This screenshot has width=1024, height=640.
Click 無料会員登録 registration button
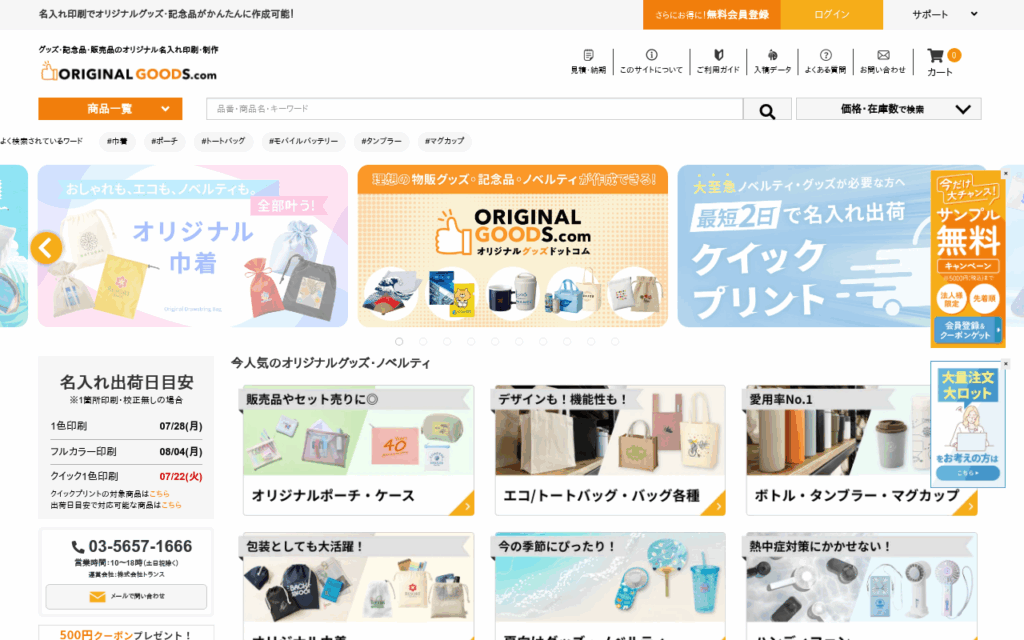point(712,14)
